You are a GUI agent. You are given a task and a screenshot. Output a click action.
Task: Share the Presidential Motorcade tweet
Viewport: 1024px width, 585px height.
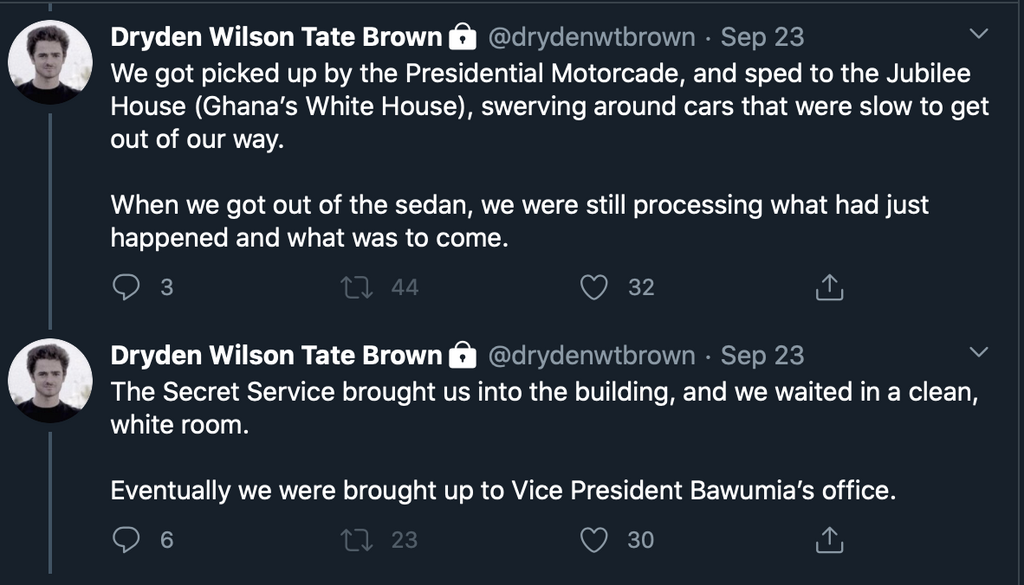(x=829, y=288)
